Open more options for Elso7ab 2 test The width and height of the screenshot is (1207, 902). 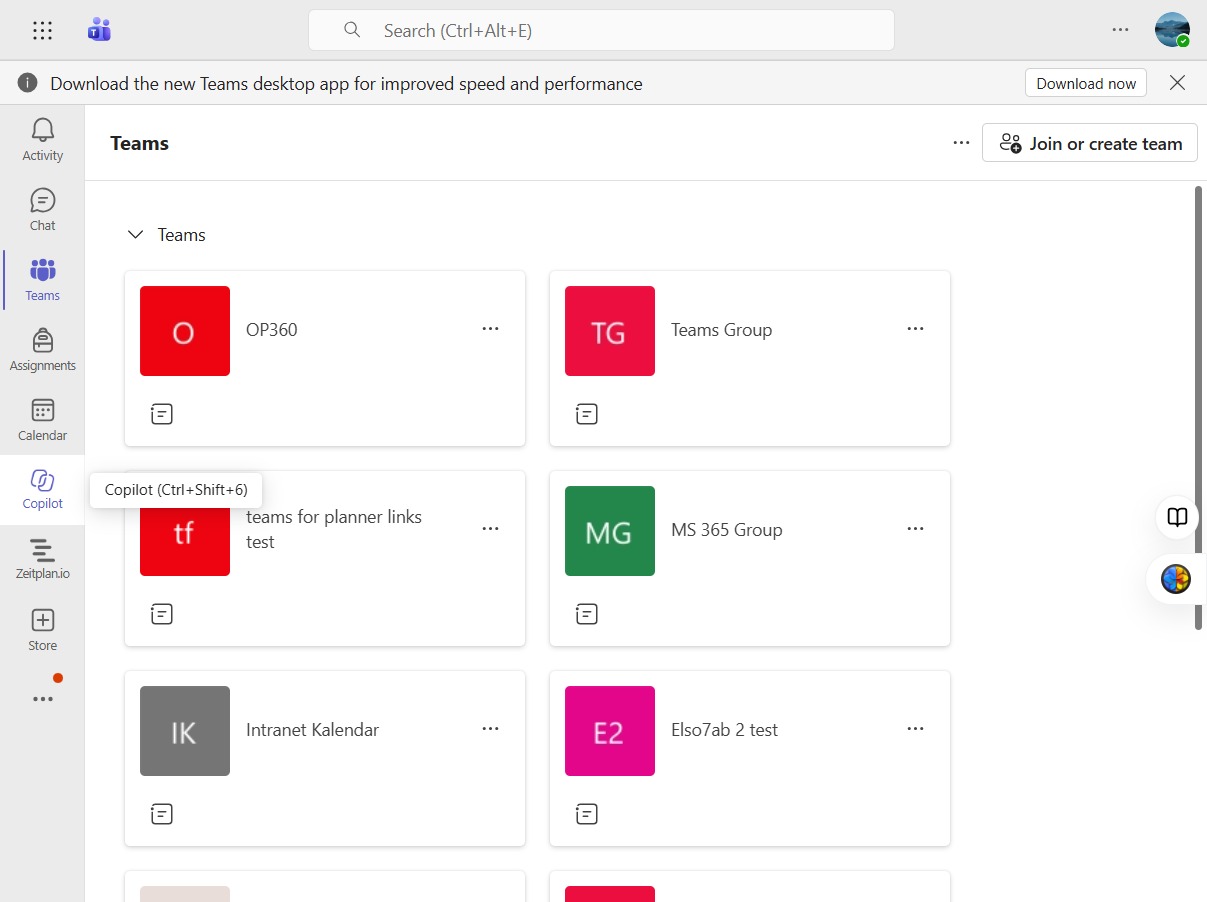point(915,729)
